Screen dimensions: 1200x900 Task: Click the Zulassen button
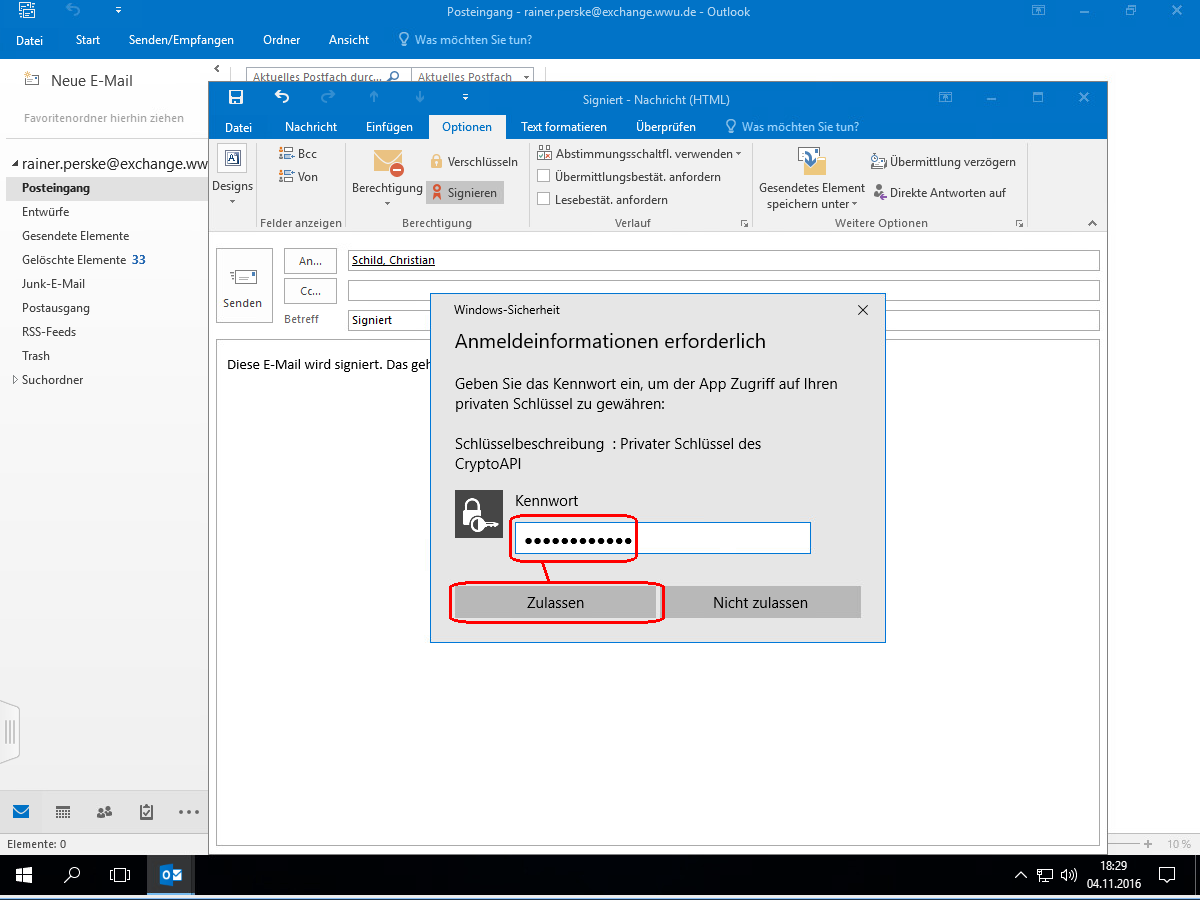pos(555,603)
